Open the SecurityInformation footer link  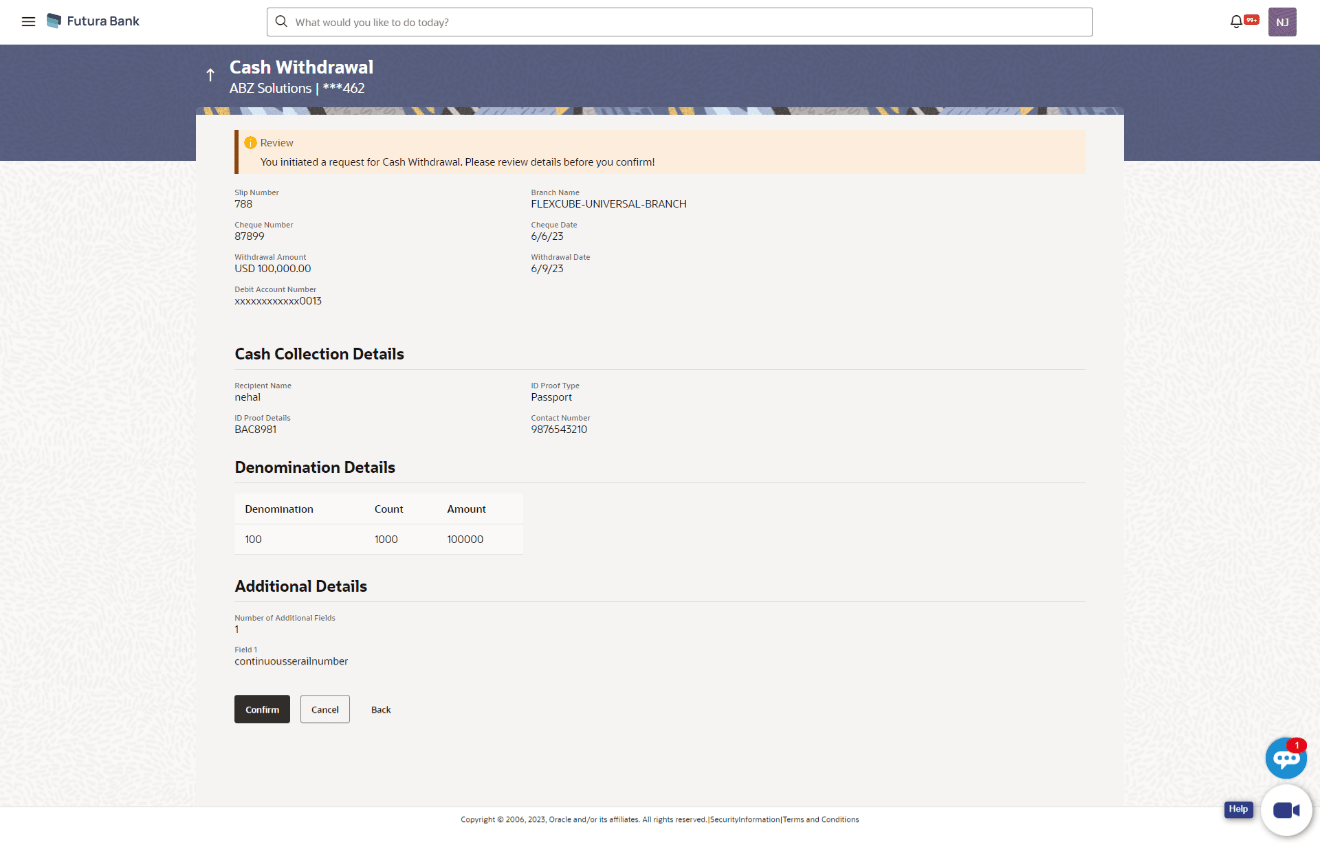click(745, 820)
